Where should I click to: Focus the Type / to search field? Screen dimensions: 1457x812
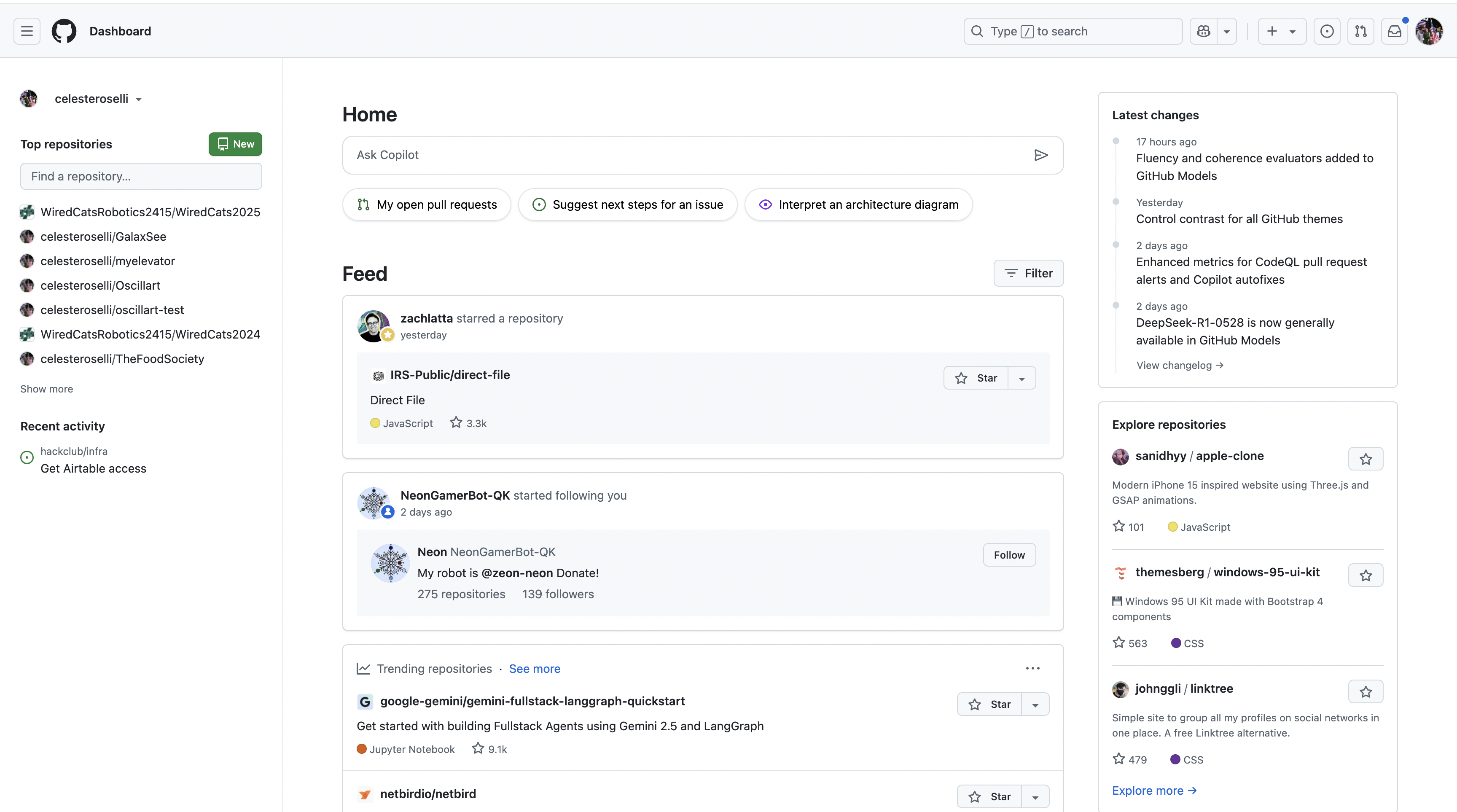point(1073,31)
